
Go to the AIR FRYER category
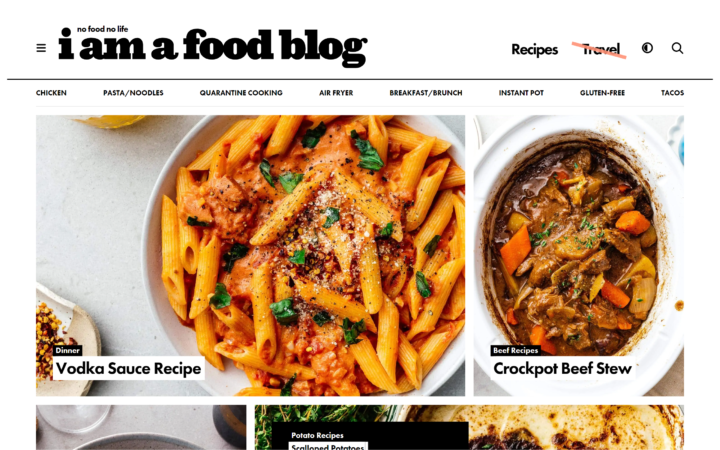(336, 93)
